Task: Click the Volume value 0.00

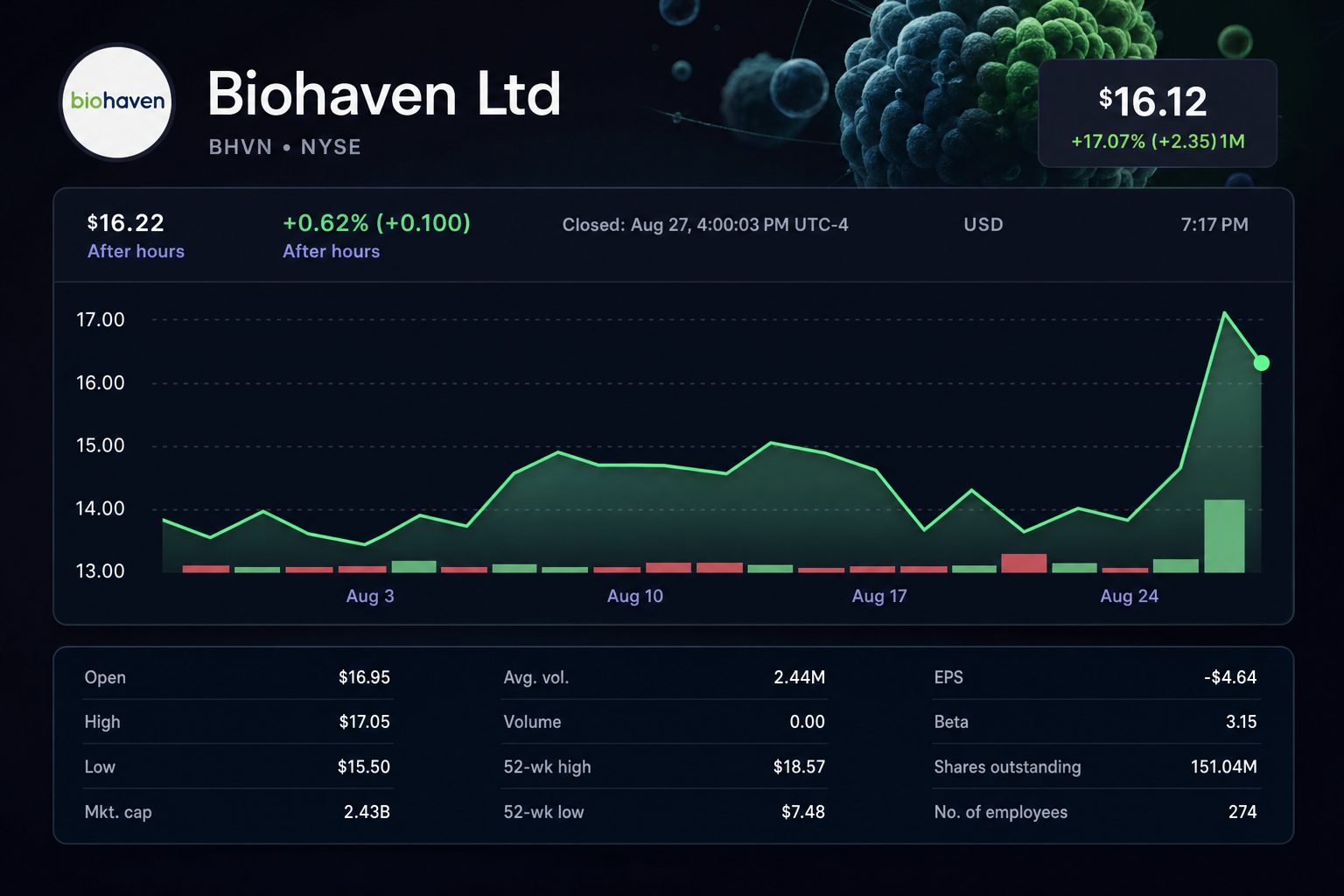Action: click(807, 722)
